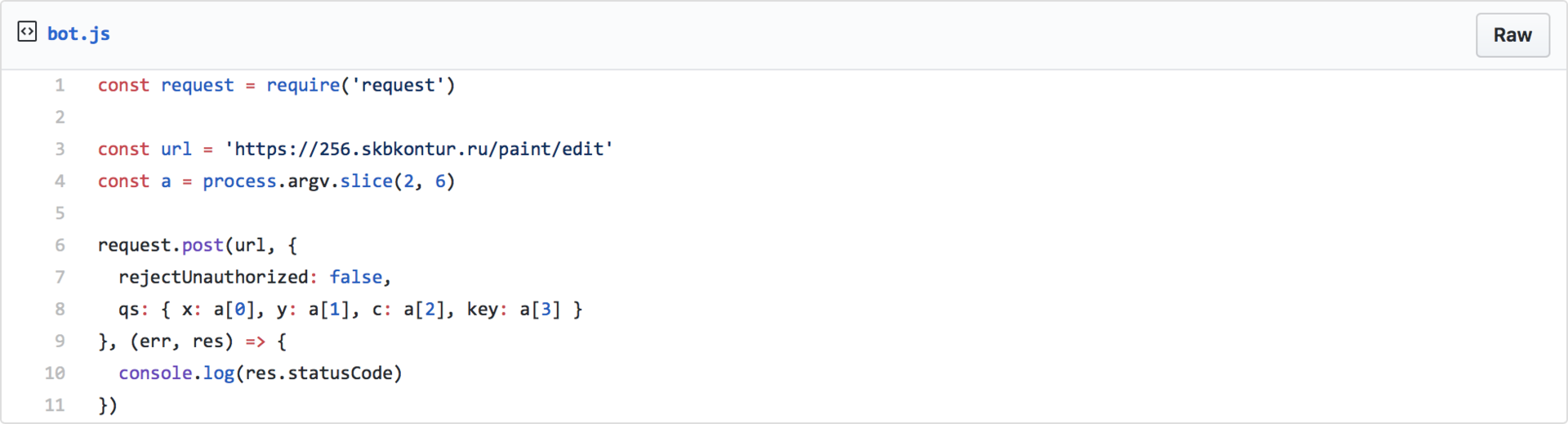This screenshot has height=424, width=1568.
Task: Select line number 2
Action: [x=60, y=117]
